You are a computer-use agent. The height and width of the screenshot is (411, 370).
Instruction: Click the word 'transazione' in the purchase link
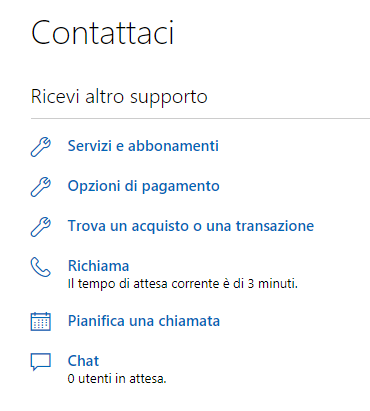(275, 226)
